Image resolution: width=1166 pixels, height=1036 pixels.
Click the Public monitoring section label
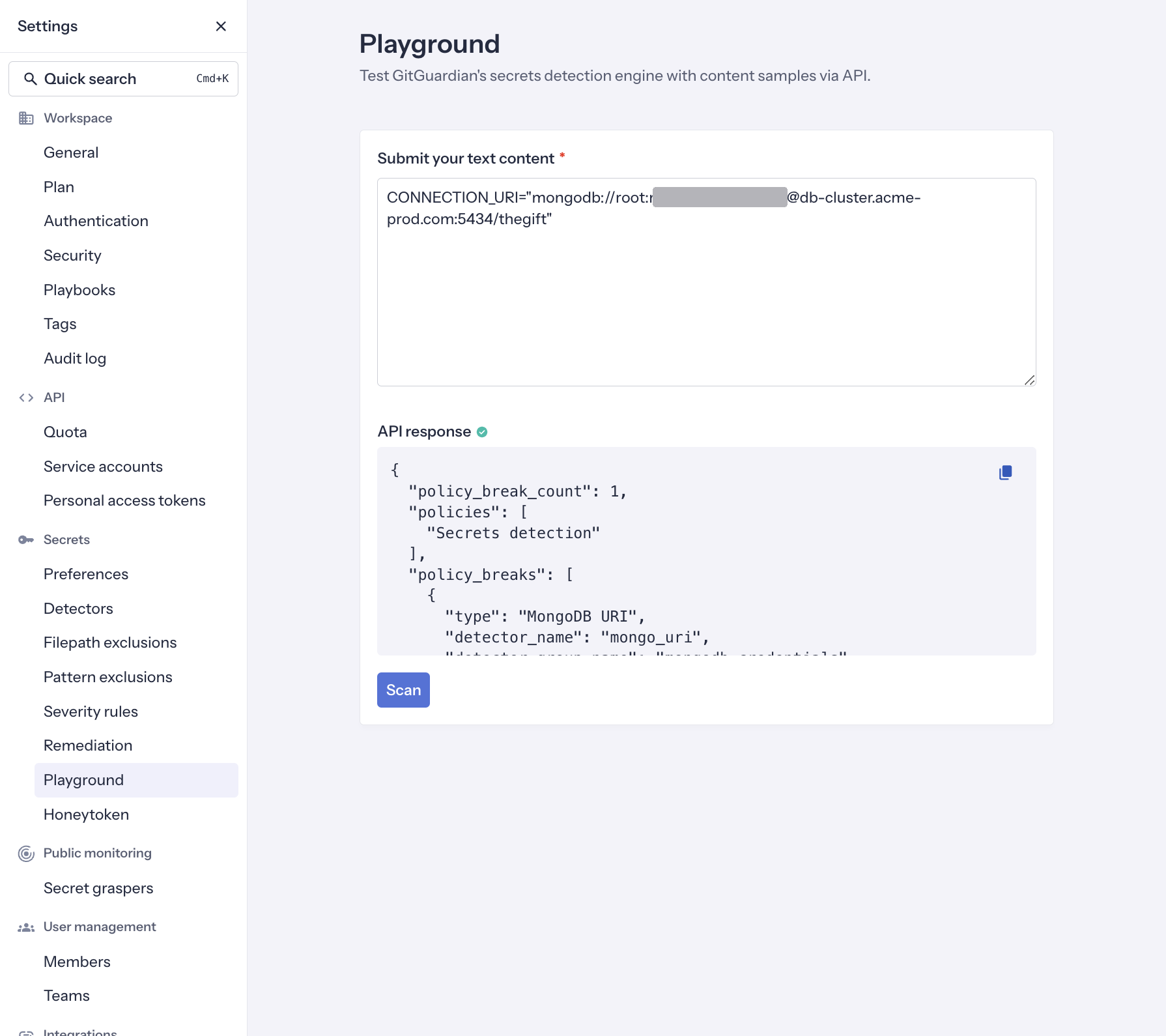(97, 853)
